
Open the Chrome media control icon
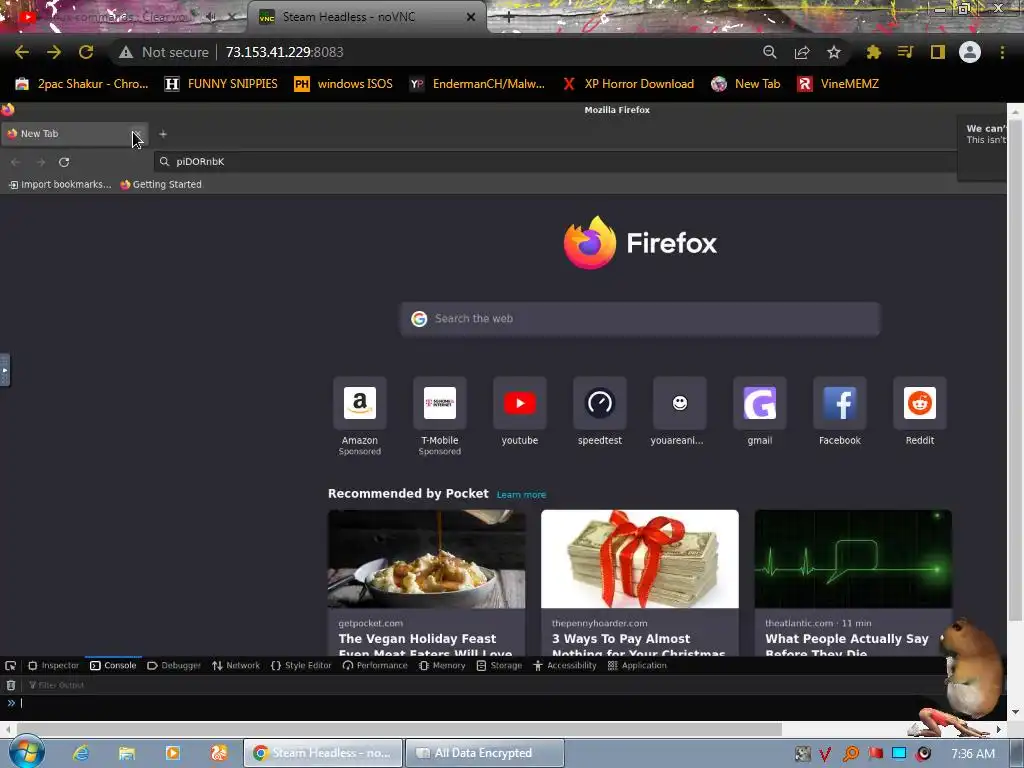point(905,52)
